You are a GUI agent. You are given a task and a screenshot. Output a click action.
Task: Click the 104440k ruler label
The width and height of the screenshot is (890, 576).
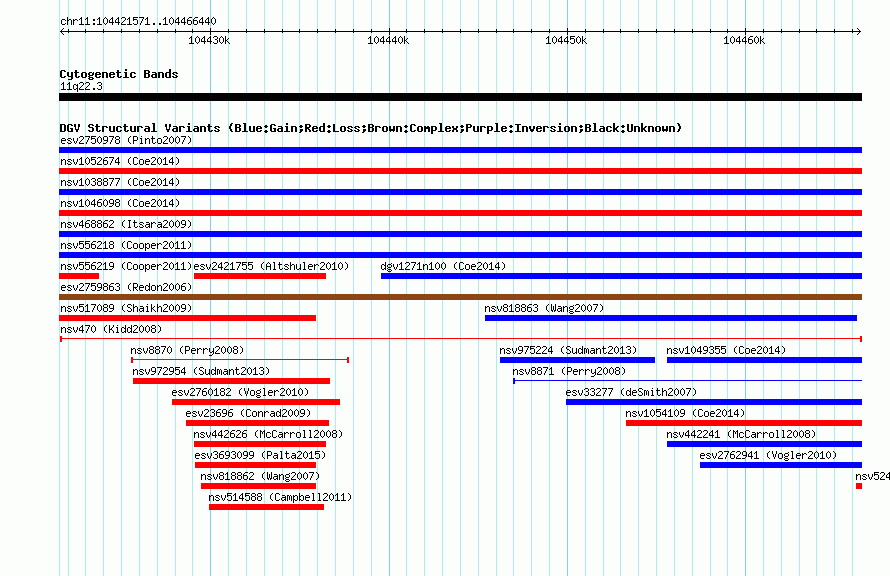tap(388, 40)
